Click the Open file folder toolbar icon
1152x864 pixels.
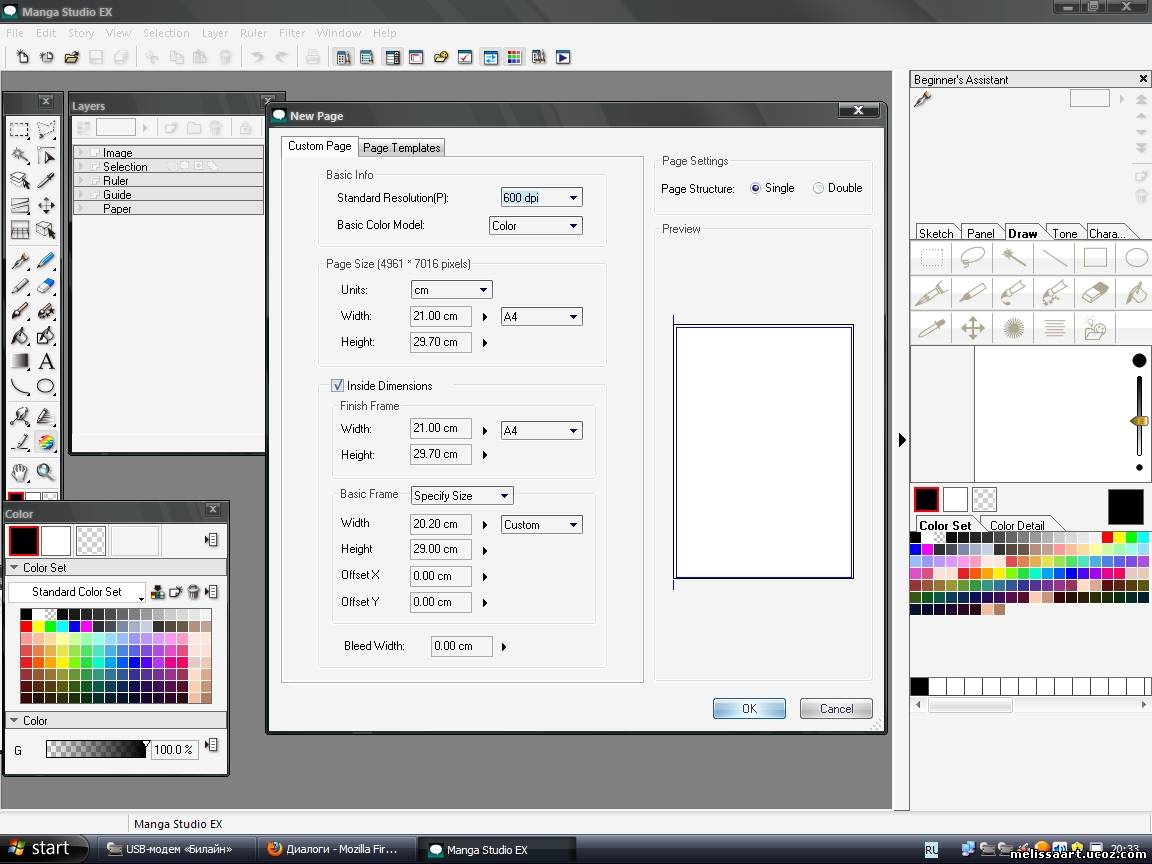71,57
